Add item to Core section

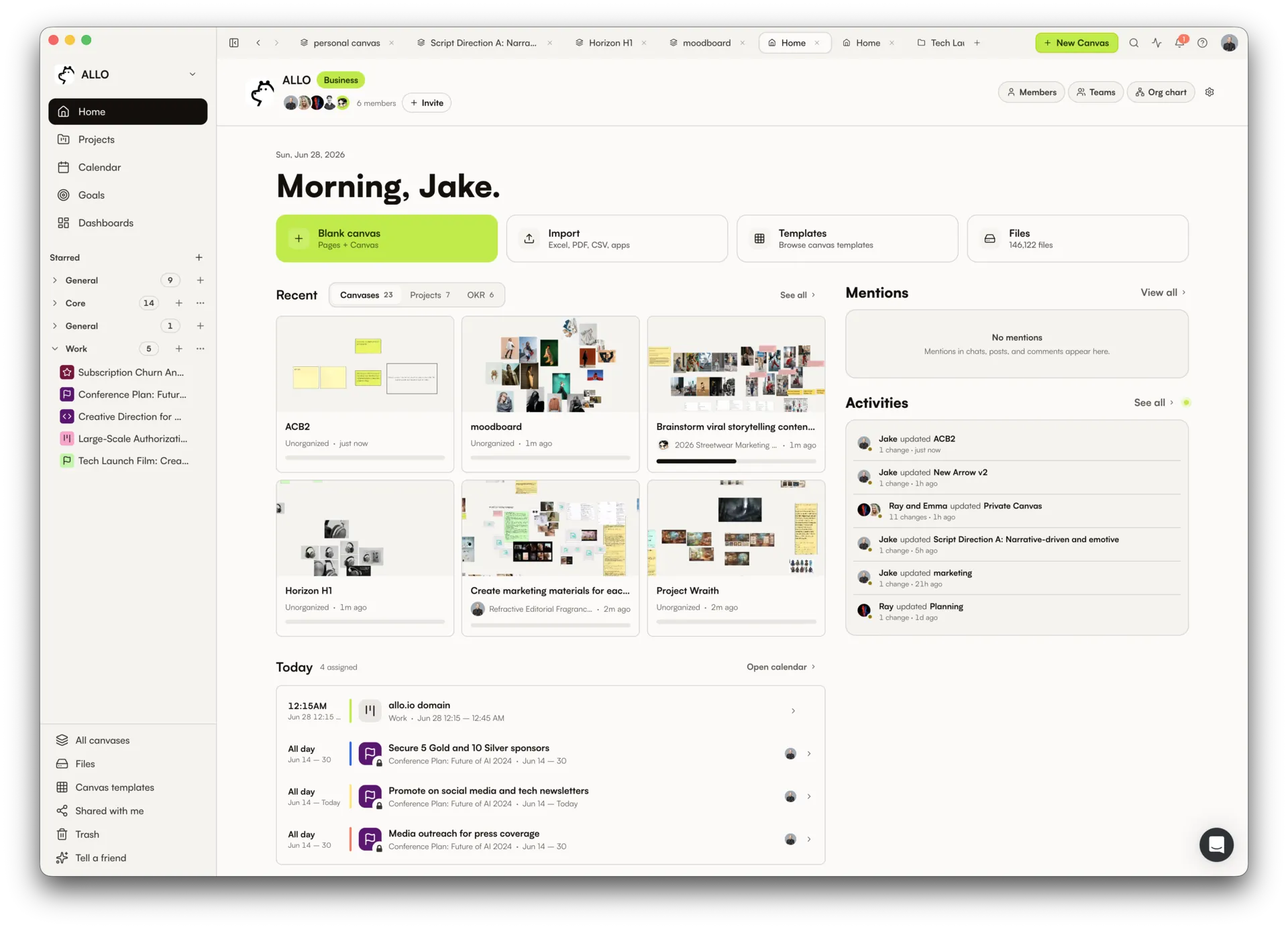179,303
